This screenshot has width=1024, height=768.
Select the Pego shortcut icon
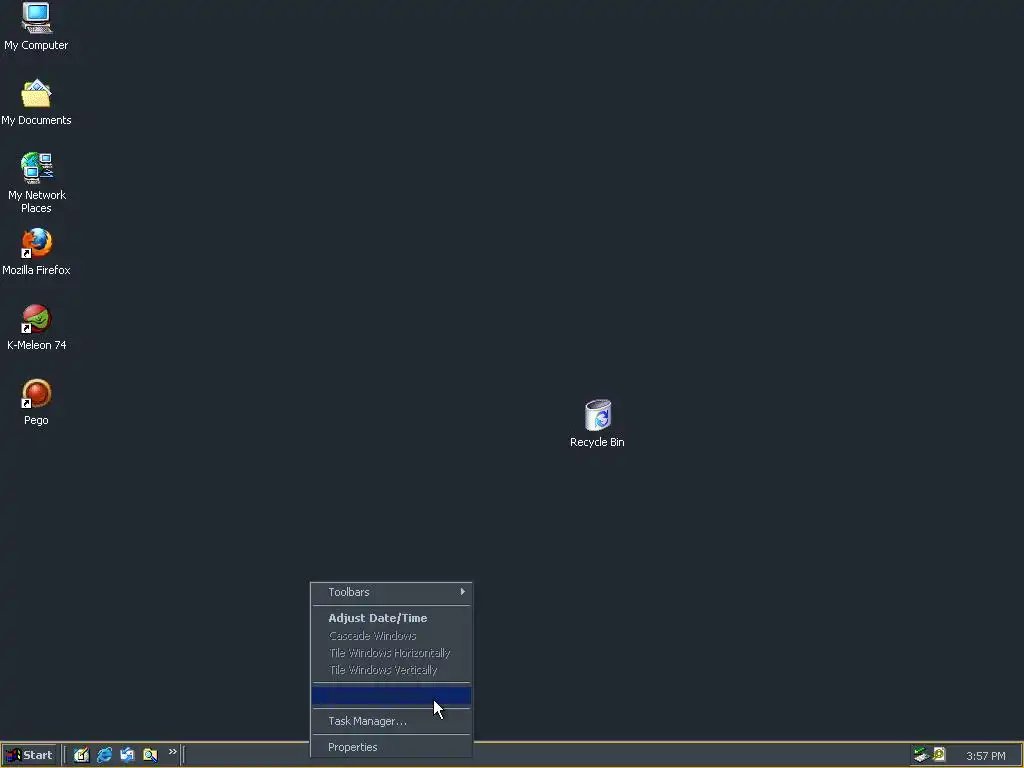click(x=37, y=393)
